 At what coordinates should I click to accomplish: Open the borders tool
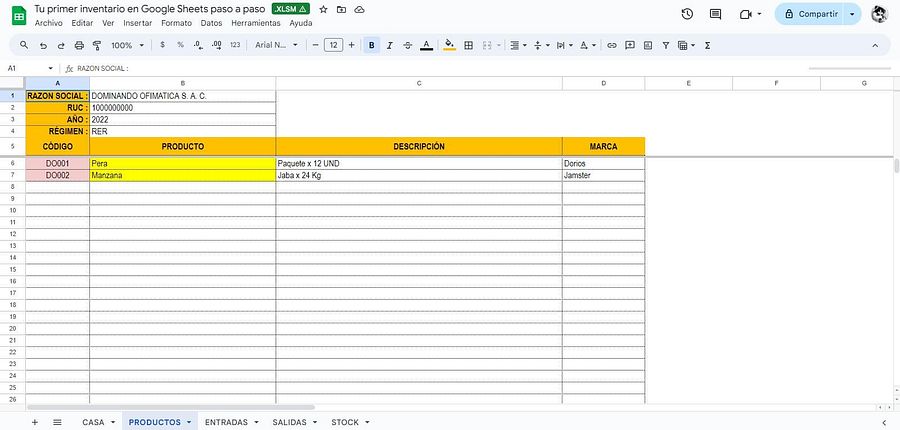[x=468, y=45]
